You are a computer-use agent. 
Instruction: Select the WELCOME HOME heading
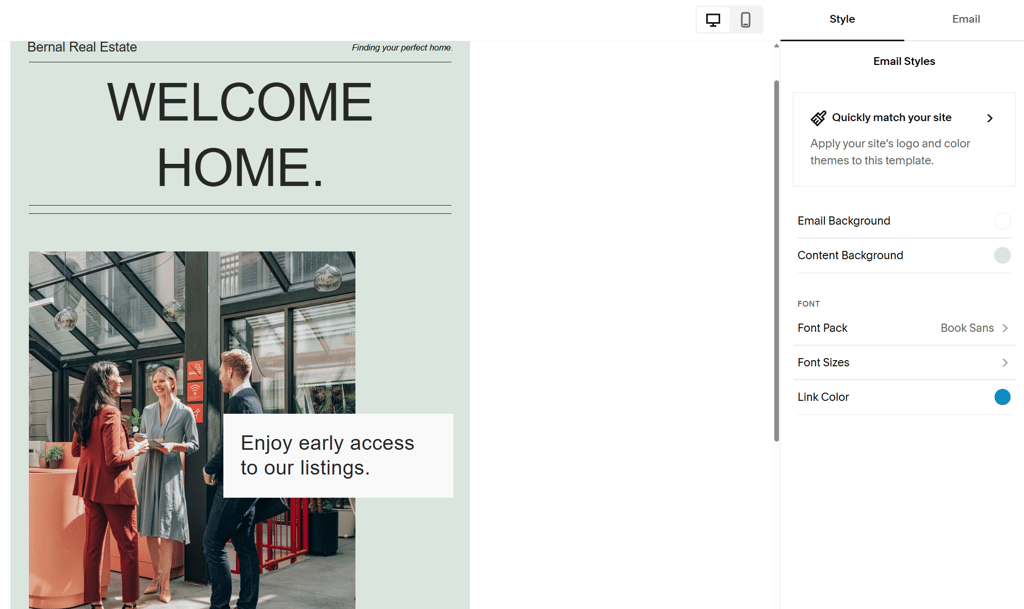(x=240, y=134)
